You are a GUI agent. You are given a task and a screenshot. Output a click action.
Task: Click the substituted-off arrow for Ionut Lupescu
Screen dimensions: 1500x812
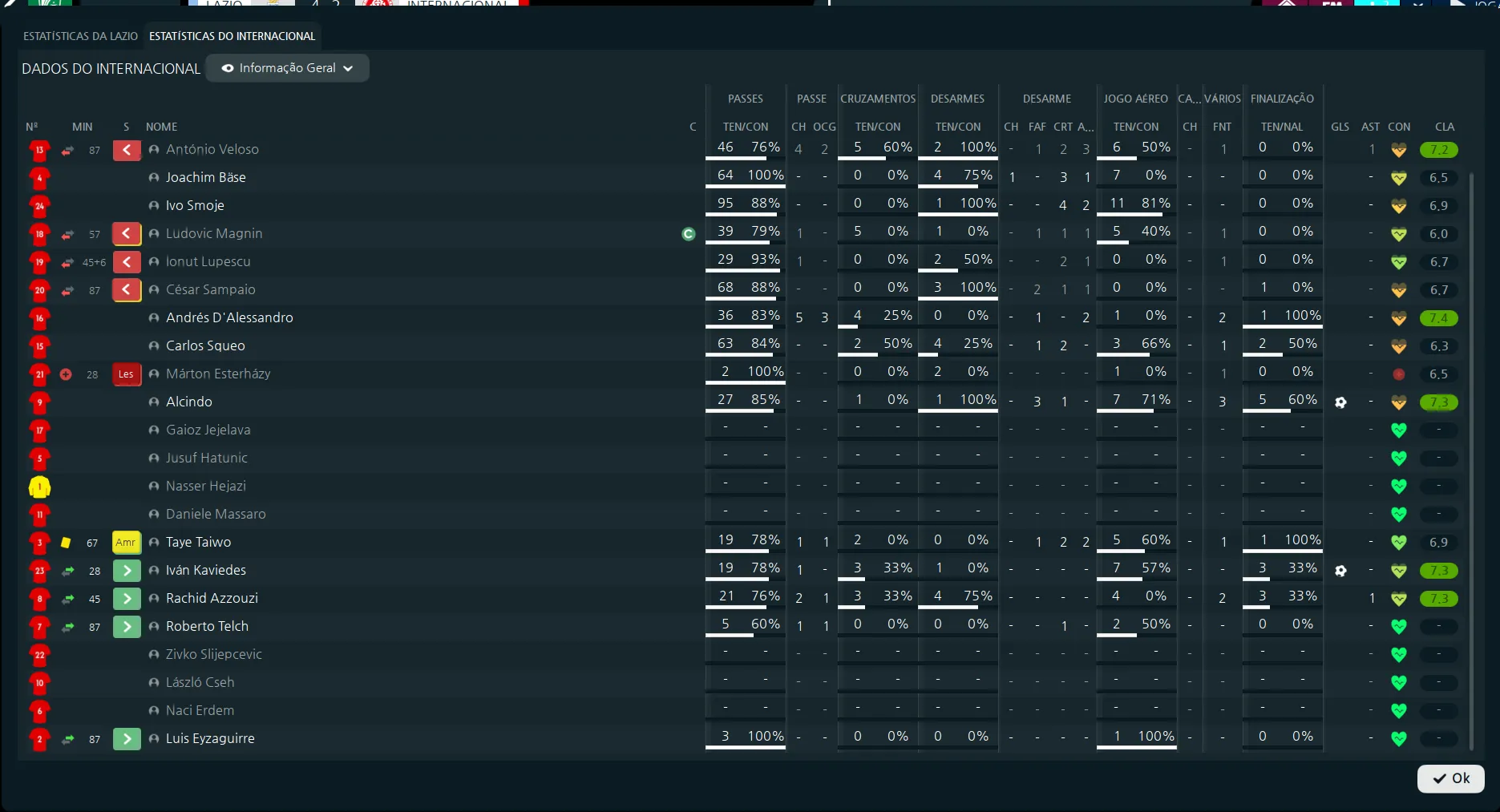click(x=127, y=262)
